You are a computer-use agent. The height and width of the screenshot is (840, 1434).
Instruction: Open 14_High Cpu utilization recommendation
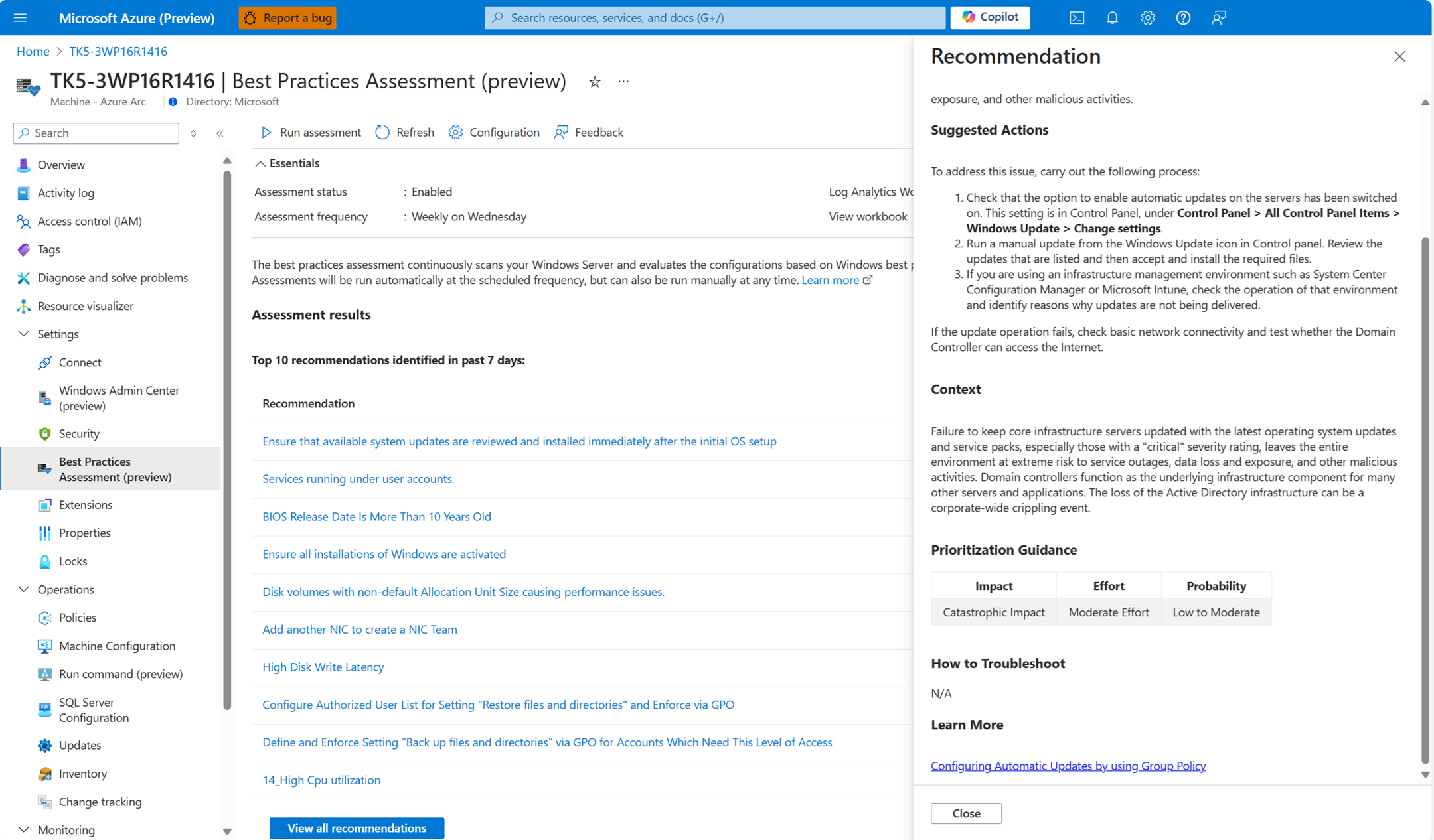[x=321, y=780]
